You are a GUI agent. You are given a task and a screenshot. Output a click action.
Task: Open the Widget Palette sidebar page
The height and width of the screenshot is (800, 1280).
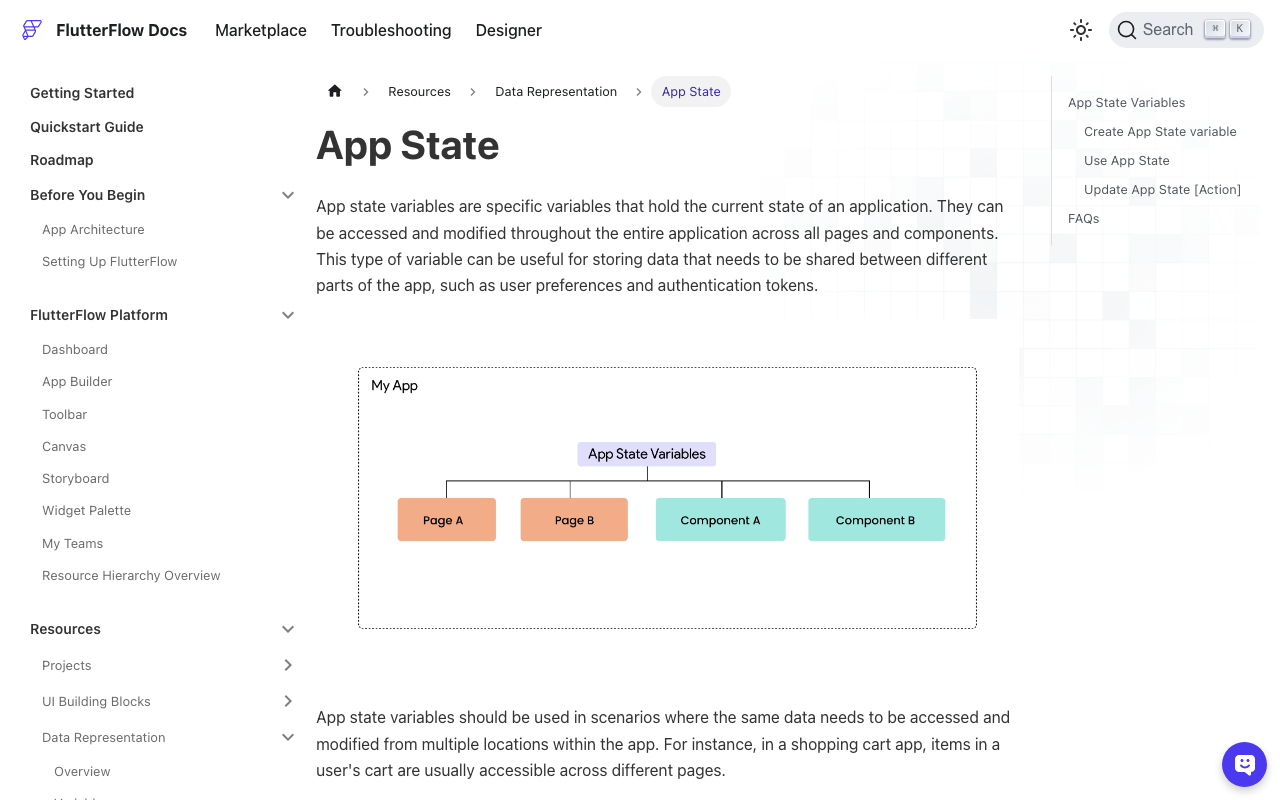pyautogui.click(x=87, y=510)
